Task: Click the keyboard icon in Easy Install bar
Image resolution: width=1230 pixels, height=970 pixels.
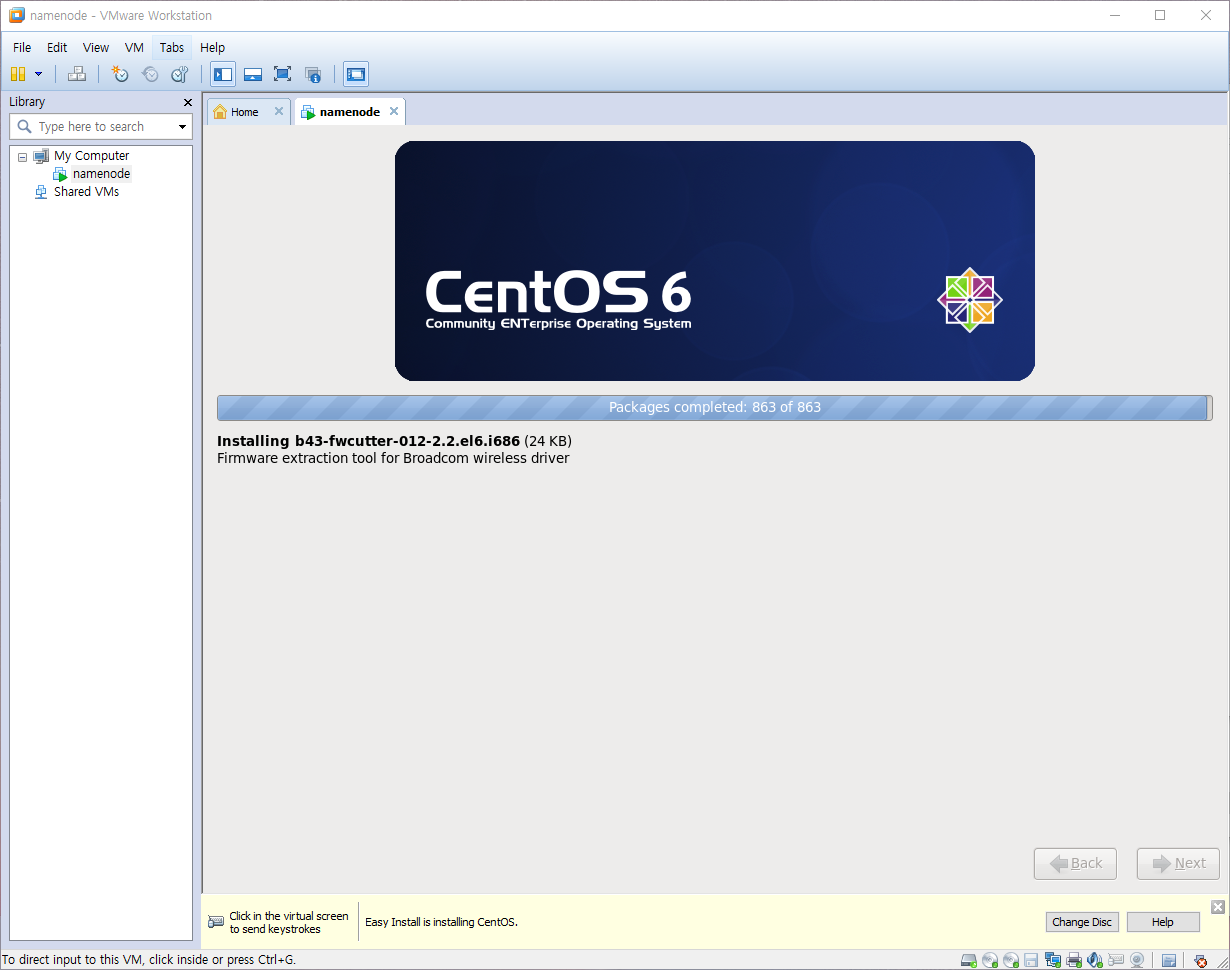Action: [x=215, y=922]
